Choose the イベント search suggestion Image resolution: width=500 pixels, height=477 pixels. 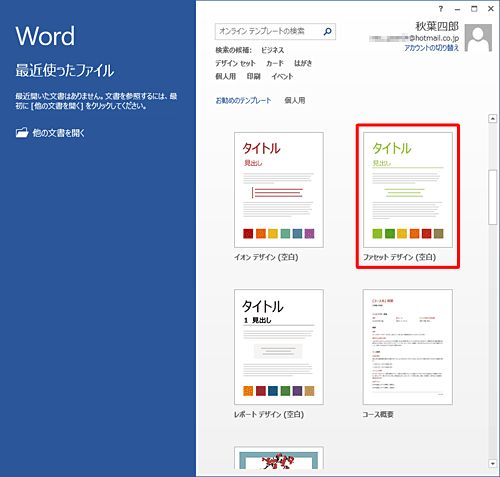282,77
